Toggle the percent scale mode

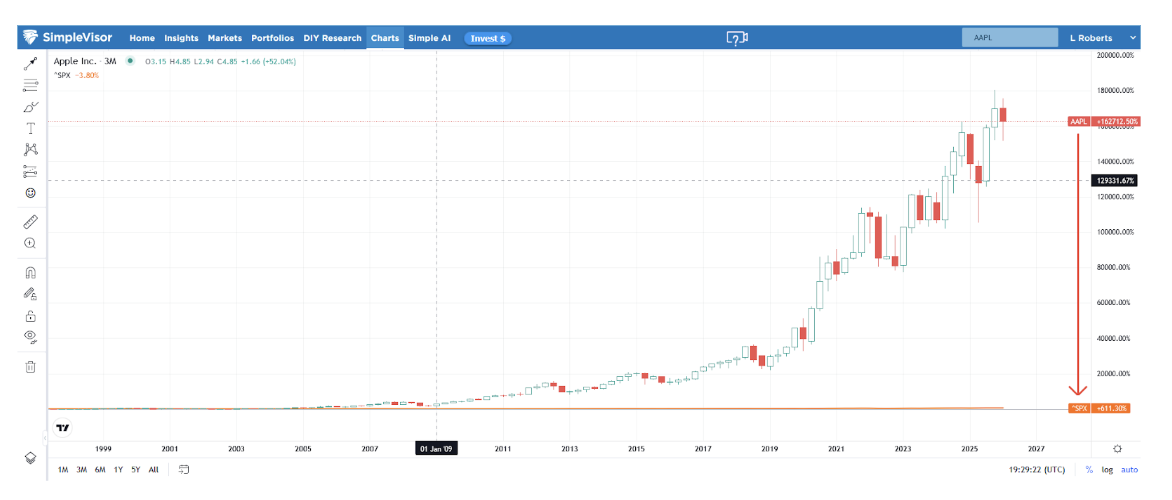coord(1089,469)
